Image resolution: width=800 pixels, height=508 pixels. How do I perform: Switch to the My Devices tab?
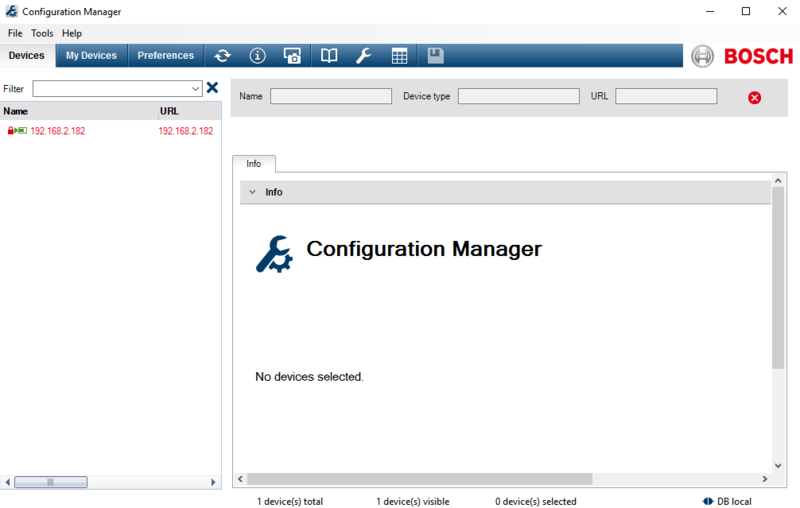[91, 56]
